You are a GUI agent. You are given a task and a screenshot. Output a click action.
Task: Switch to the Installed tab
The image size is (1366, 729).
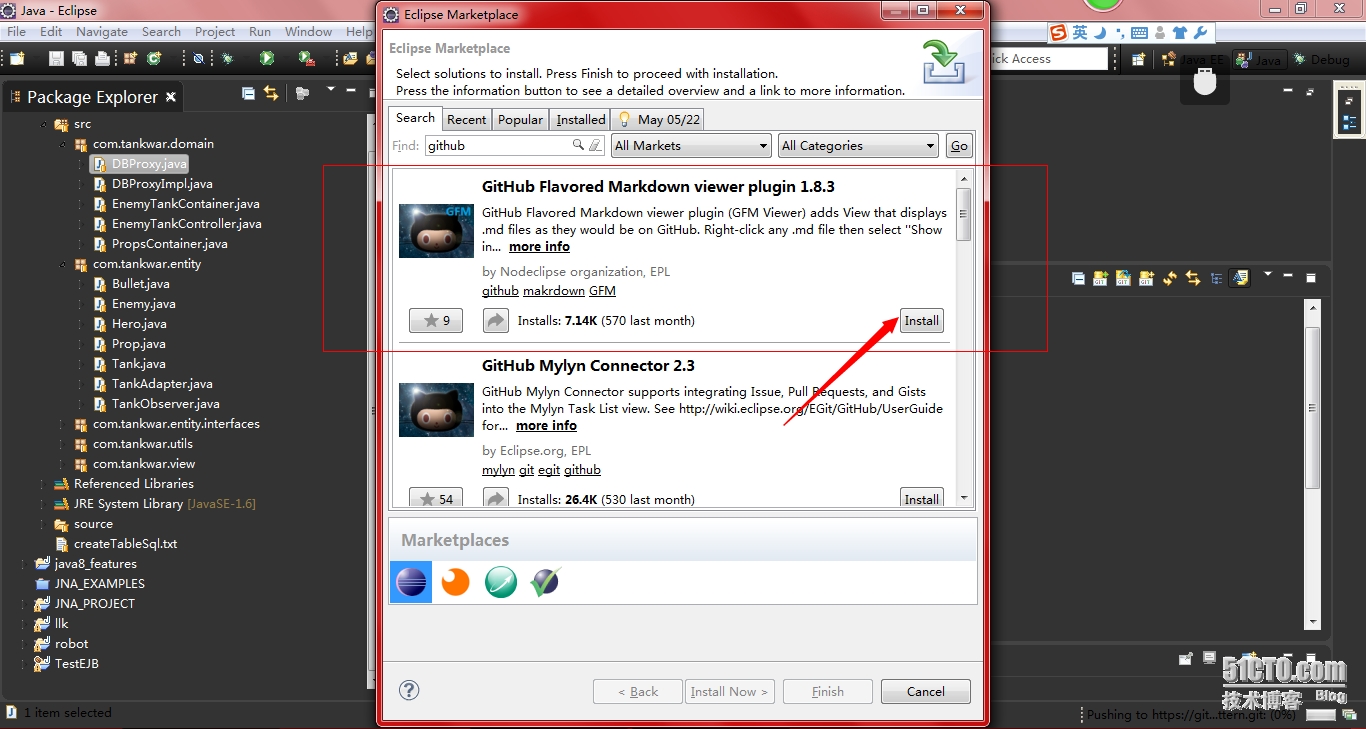tap(581, 119)
